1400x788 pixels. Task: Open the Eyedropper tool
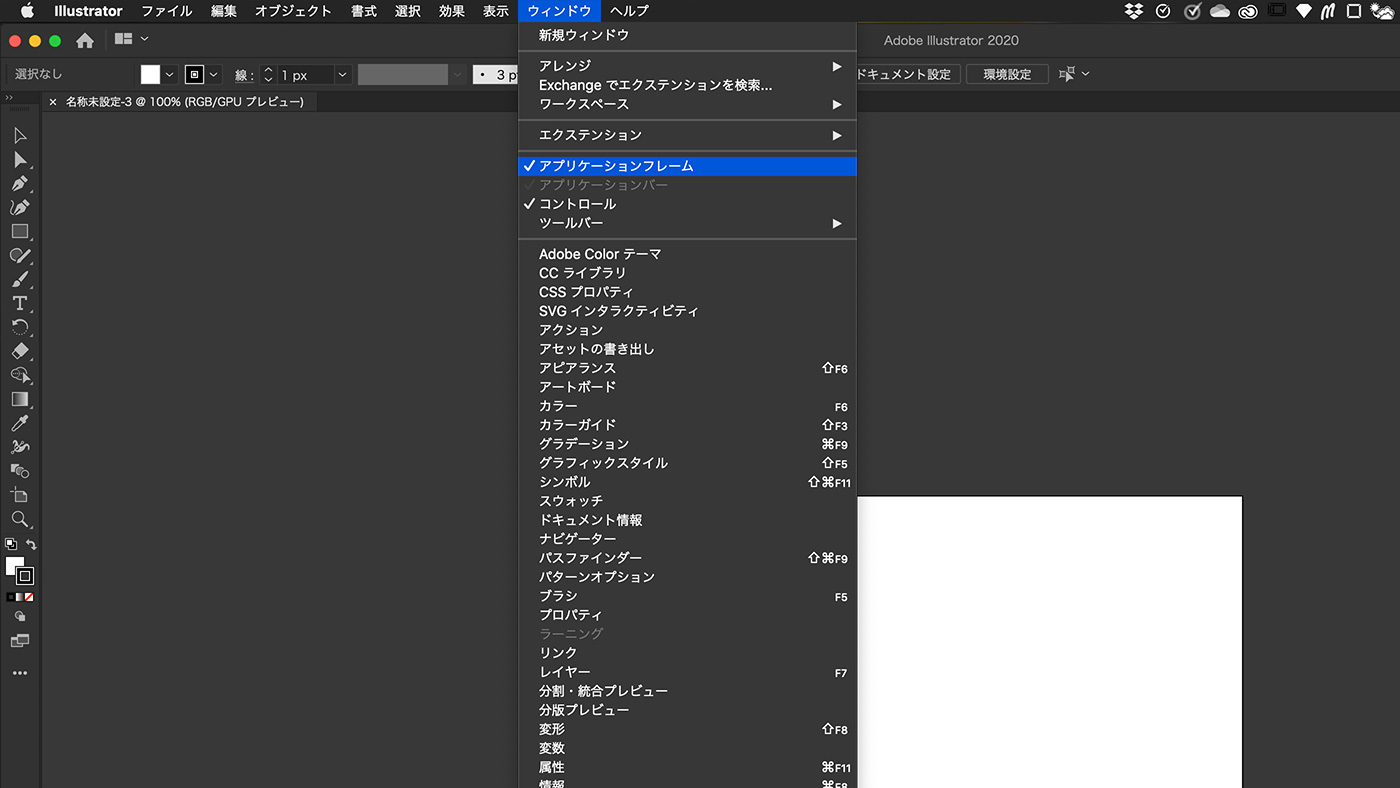20,423
